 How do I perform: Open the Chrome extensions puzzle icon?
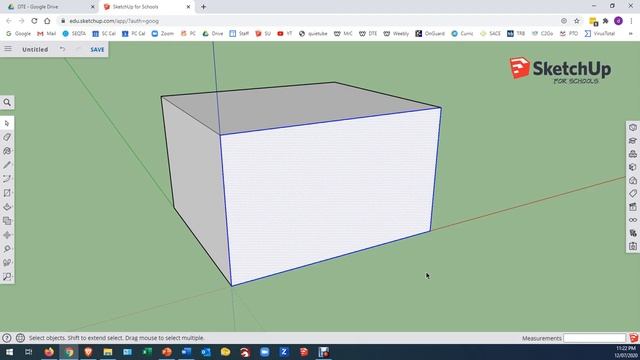pos(606,21)
